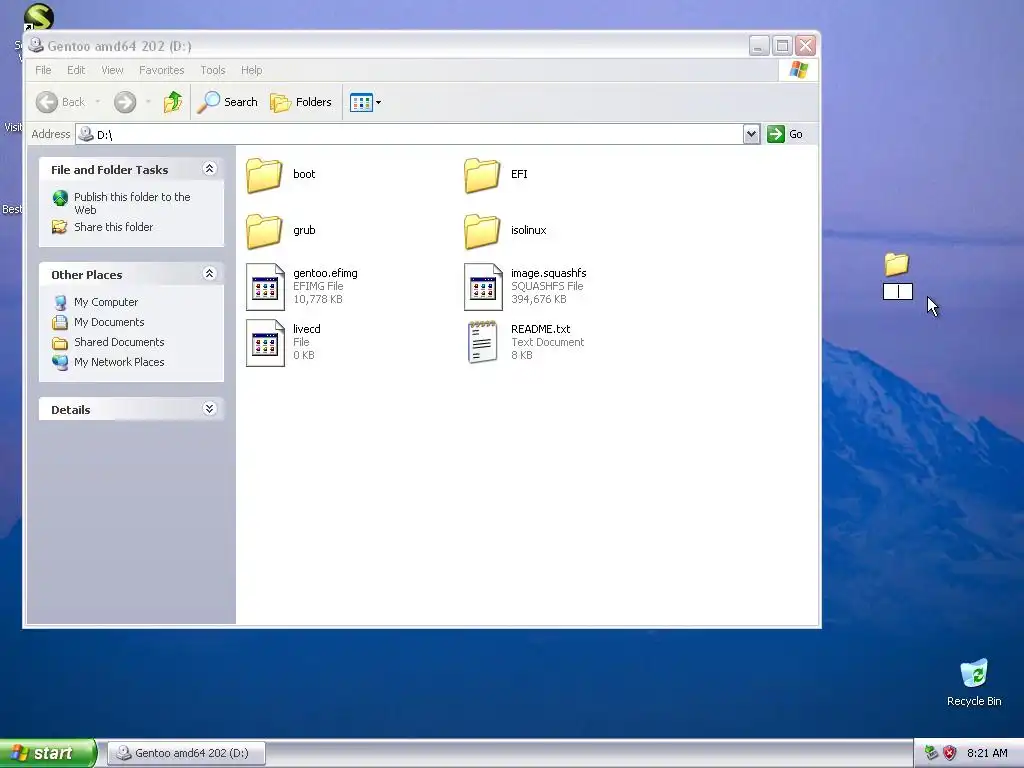
Task: Click the Go button
Action: tap(785, 134)
